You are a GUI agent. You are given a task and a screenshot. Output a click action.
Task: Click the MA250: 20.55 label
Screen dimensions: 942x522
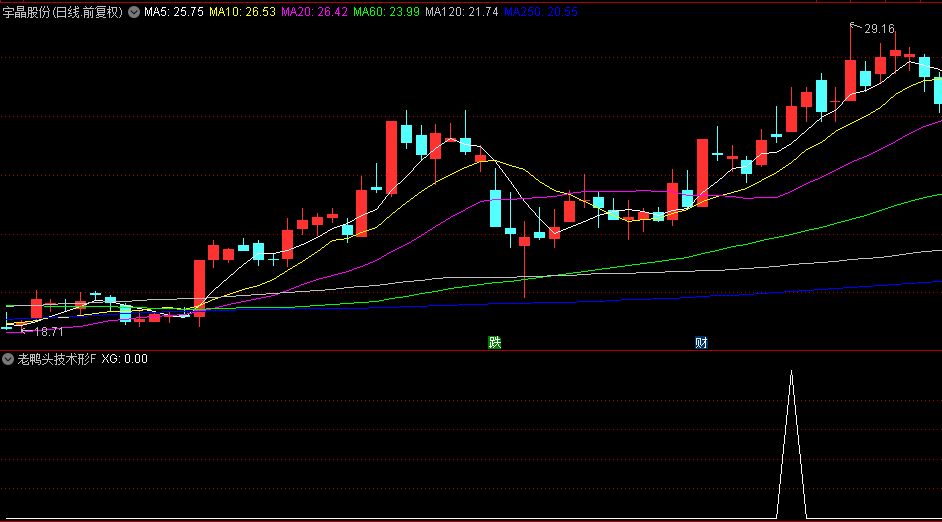(x=541, y=12)
